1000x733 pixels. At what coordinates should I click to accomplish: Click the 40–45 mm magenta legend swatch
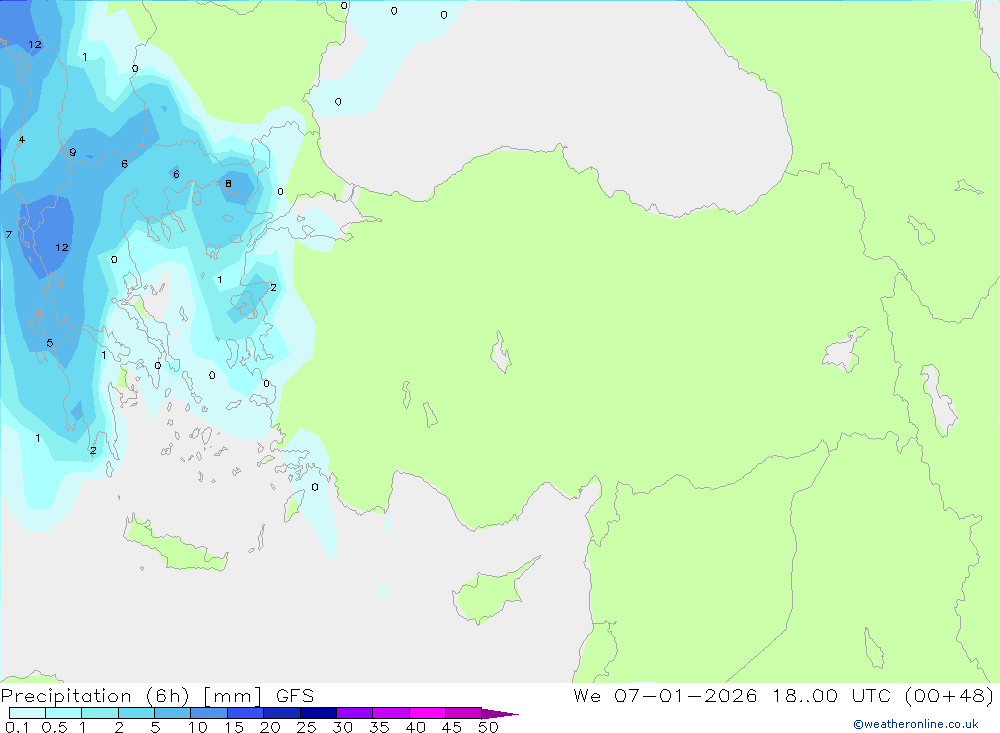(427, 713)
